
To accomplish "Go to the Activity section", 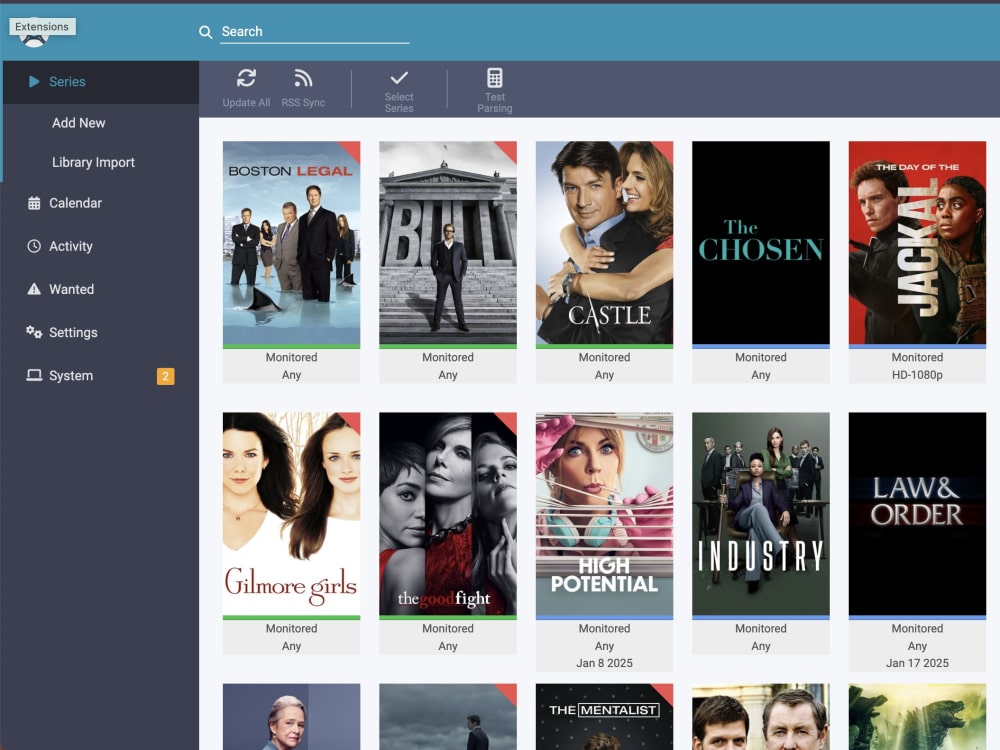I will (x=71, y=246).
